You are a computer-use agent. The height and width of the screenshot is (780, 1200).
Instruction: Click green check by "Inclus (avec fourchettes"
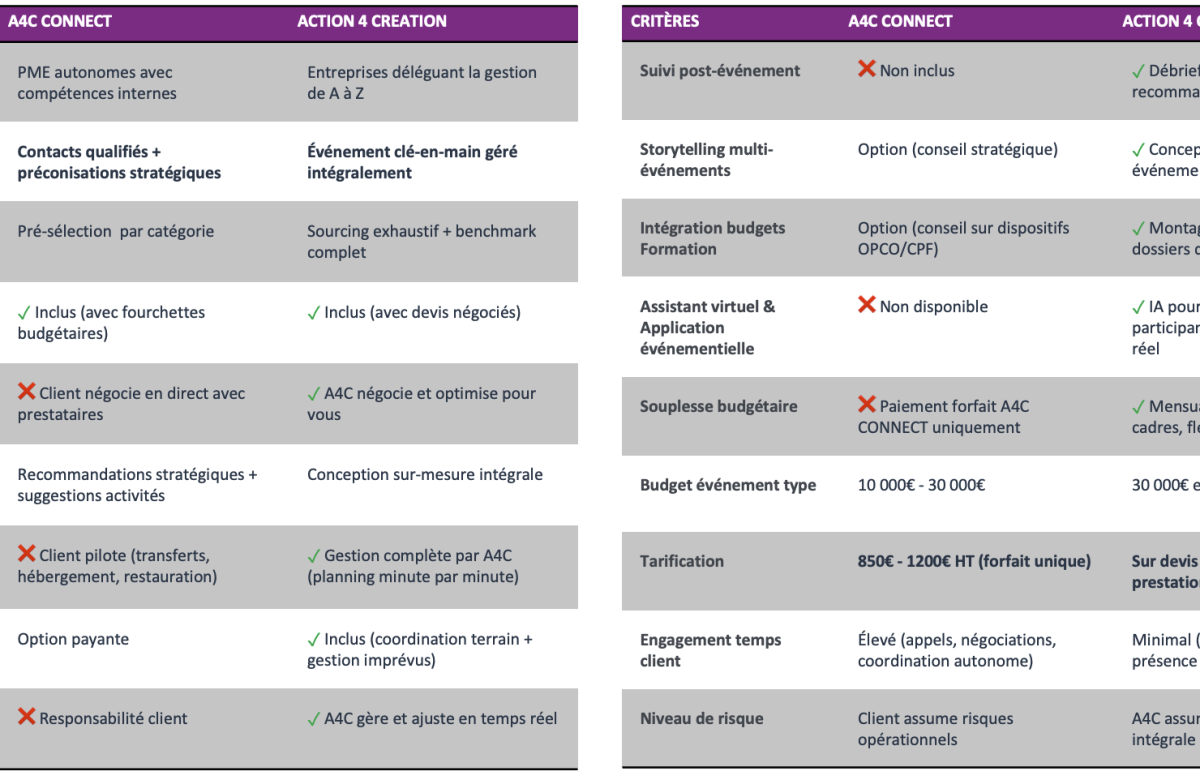click(x=24, y=313)
